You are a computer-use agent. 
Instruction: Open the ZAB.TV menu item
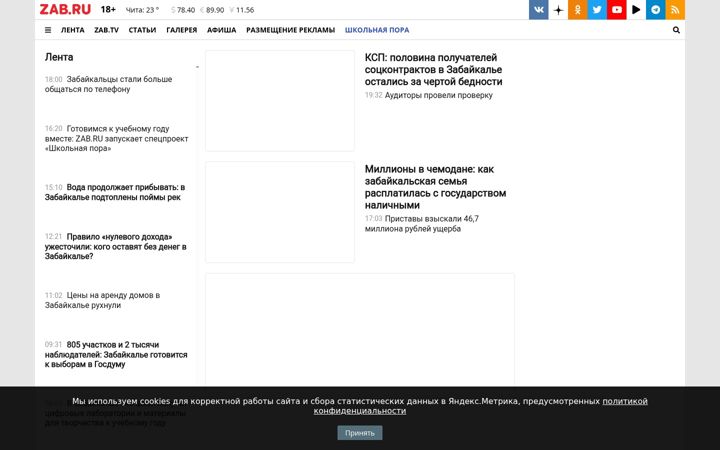point(107,30)
